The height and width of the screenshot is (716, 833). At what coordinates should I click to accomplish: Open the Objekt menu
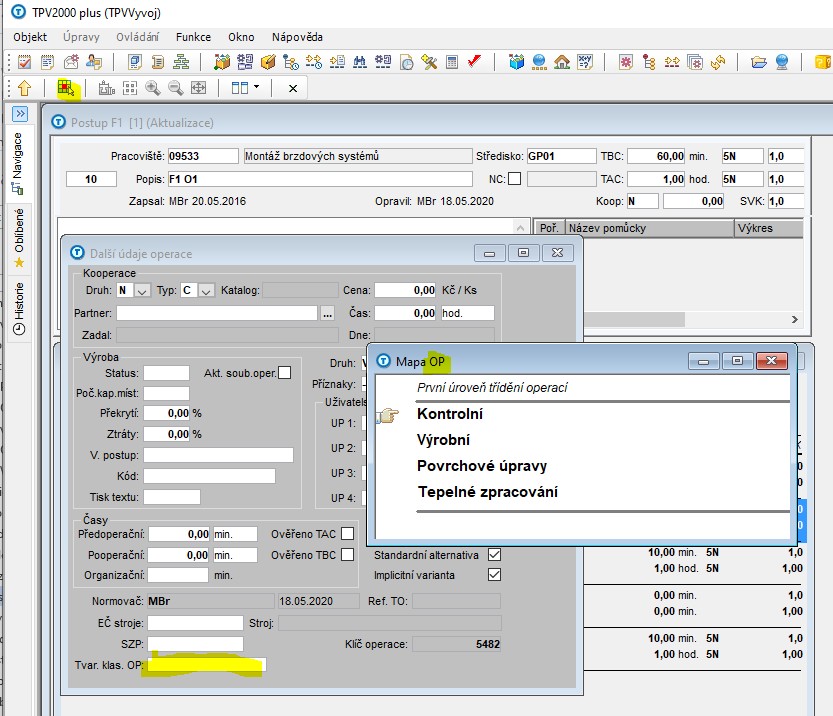(30, 37)
